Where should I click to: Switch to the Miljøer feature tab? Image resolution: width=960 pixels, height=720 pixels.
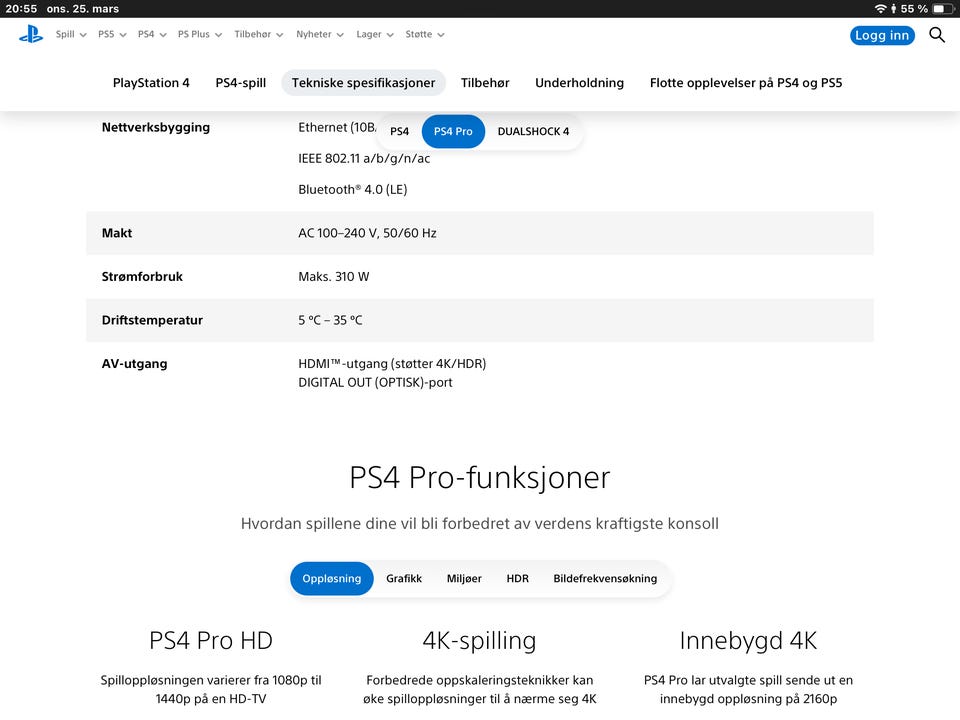point(464,579)
